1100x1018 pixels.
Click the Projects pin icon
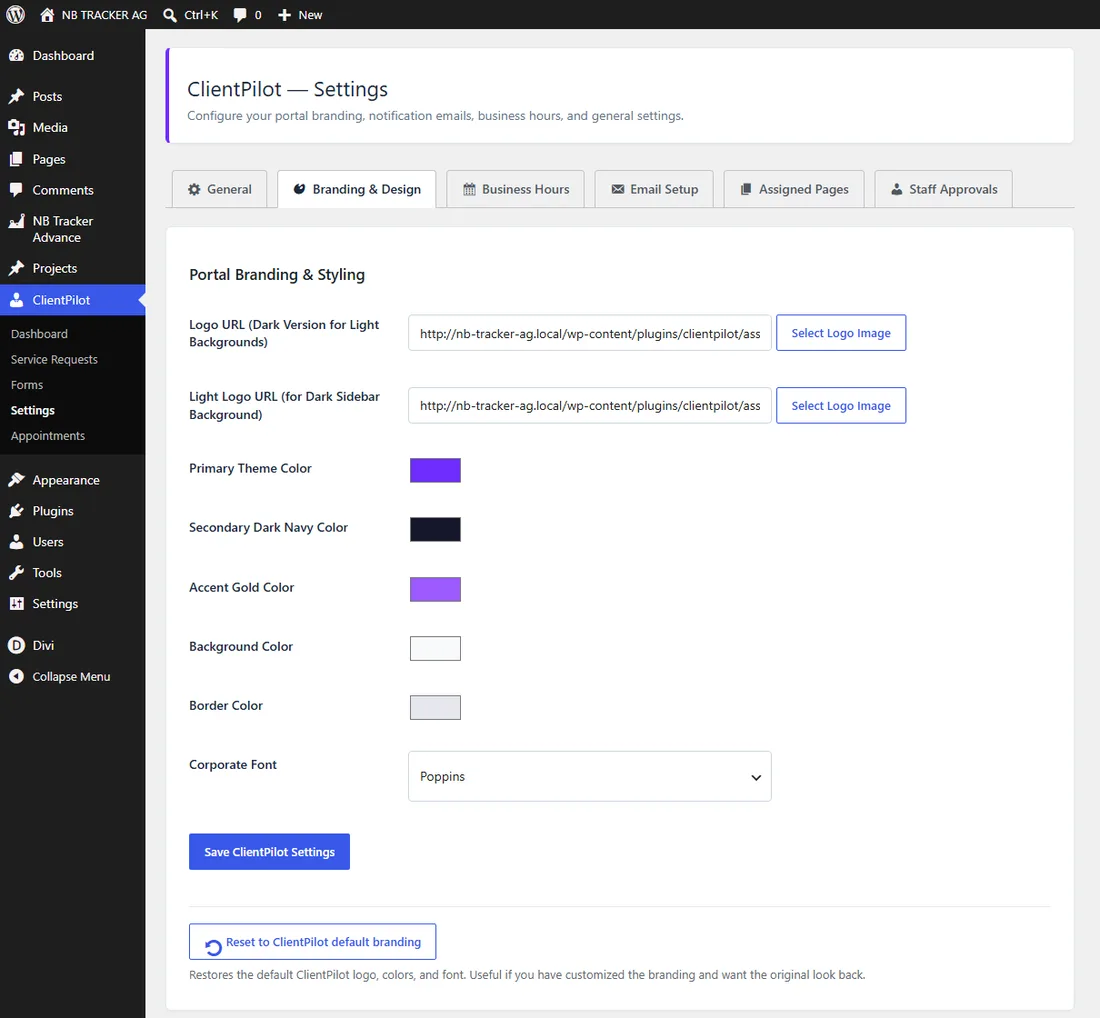16,268
